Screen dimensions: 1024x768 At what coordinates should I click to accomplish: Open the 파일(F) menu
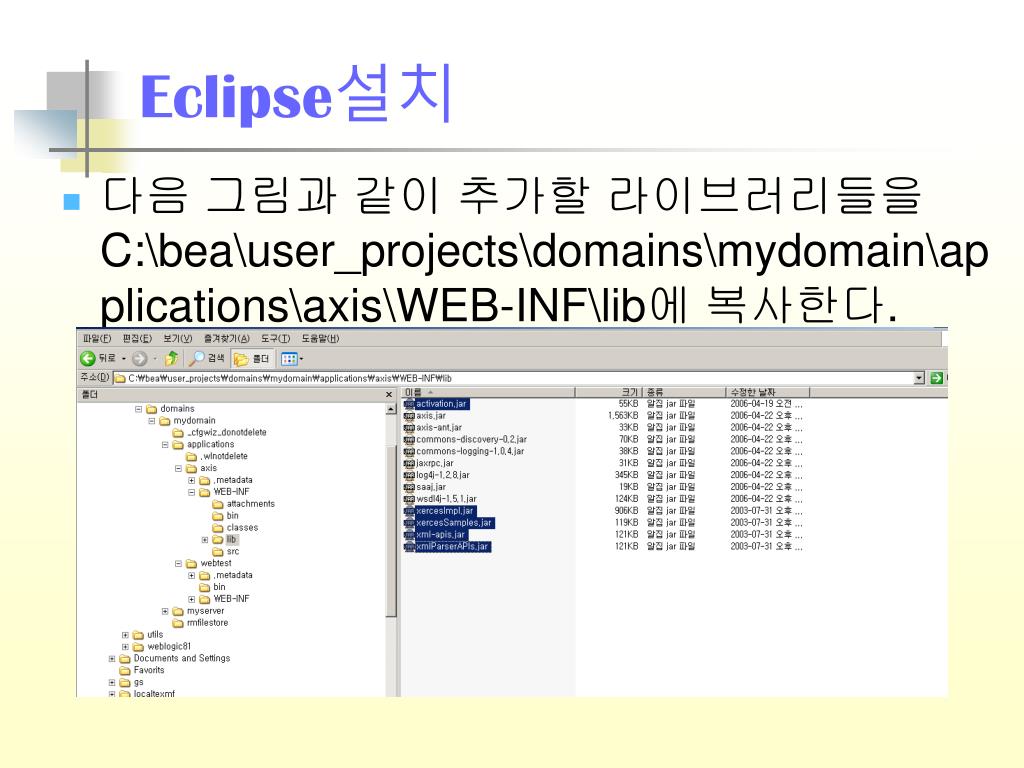pyautogui.click(x=97, y=338)
